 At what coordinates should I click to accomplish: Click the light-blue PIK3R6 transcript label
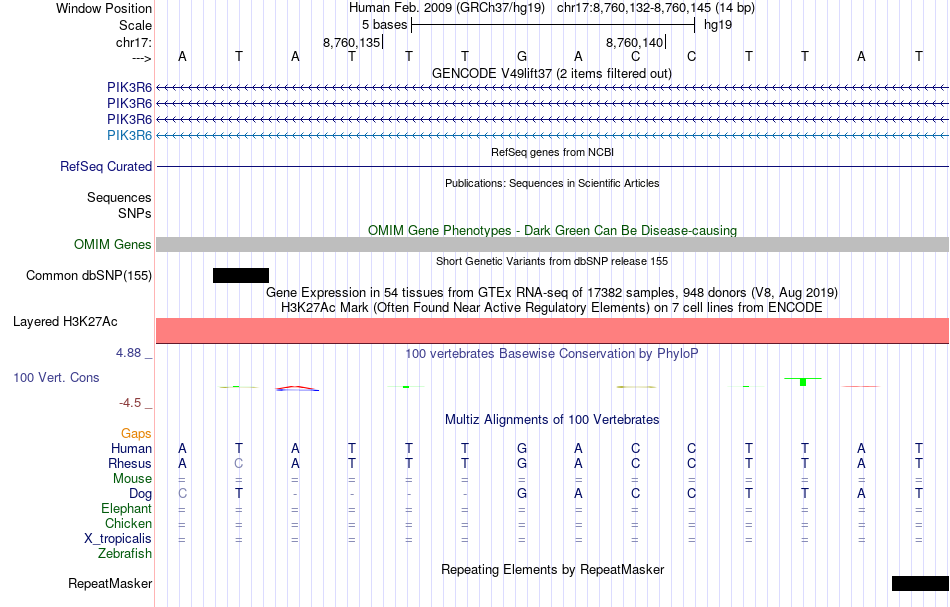(129, 135)
